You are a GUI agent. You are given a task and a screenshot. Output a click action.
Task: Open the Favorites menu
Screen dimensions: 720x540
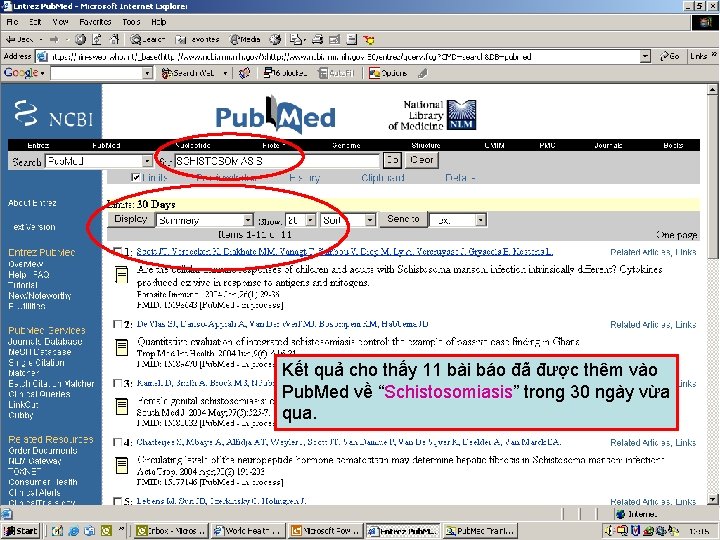pos(95,22)
